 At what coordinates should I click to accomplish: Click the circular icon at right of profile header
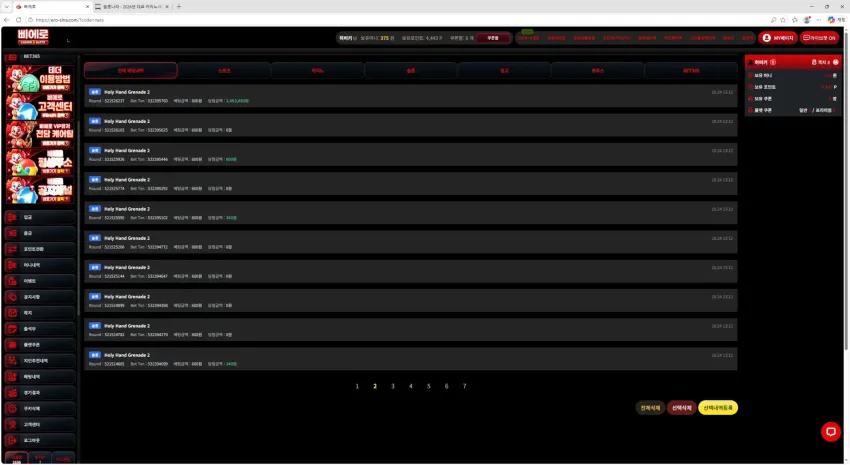point(835,62)
